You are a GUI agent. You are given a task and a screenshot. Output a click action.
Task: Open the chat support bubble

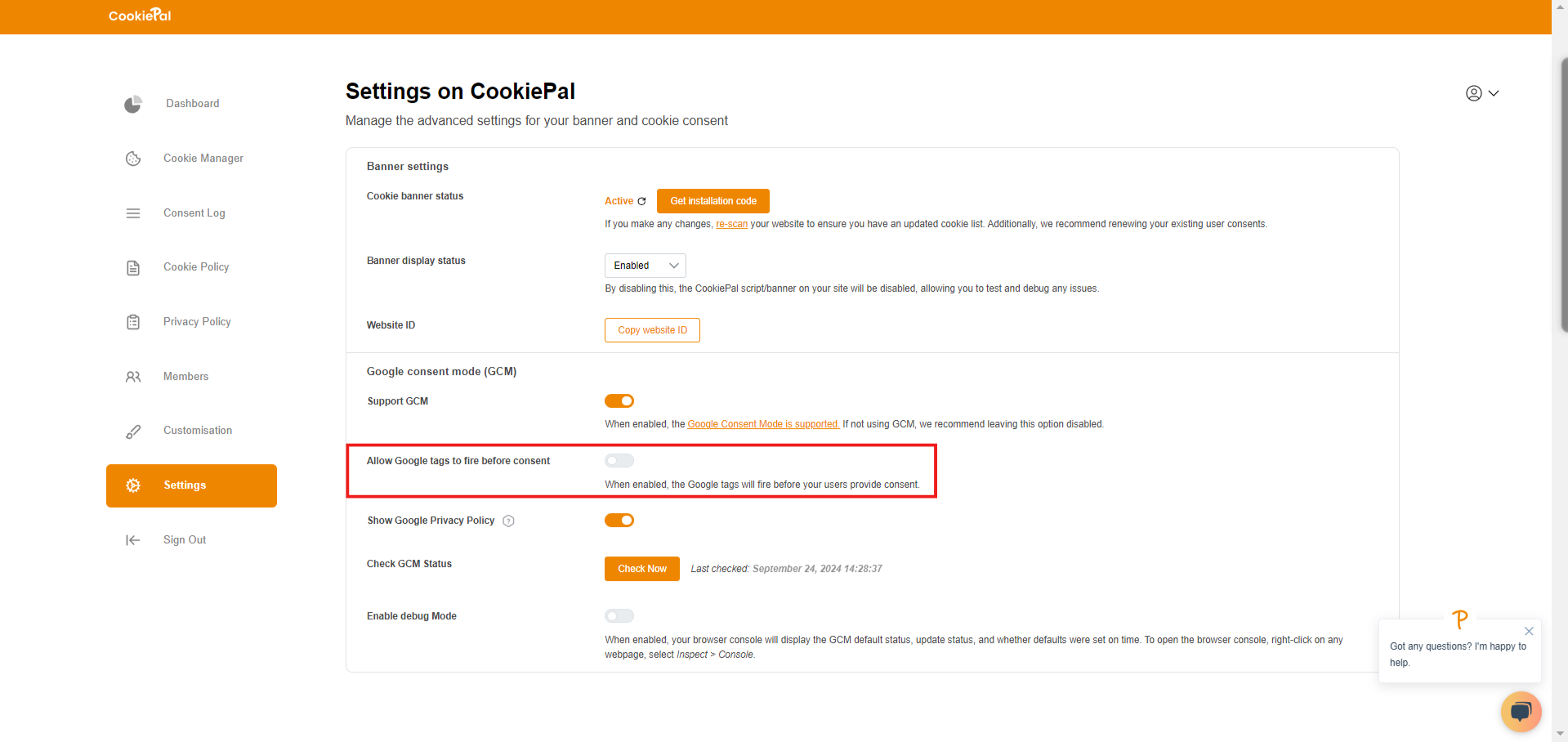coord(1521,712)
